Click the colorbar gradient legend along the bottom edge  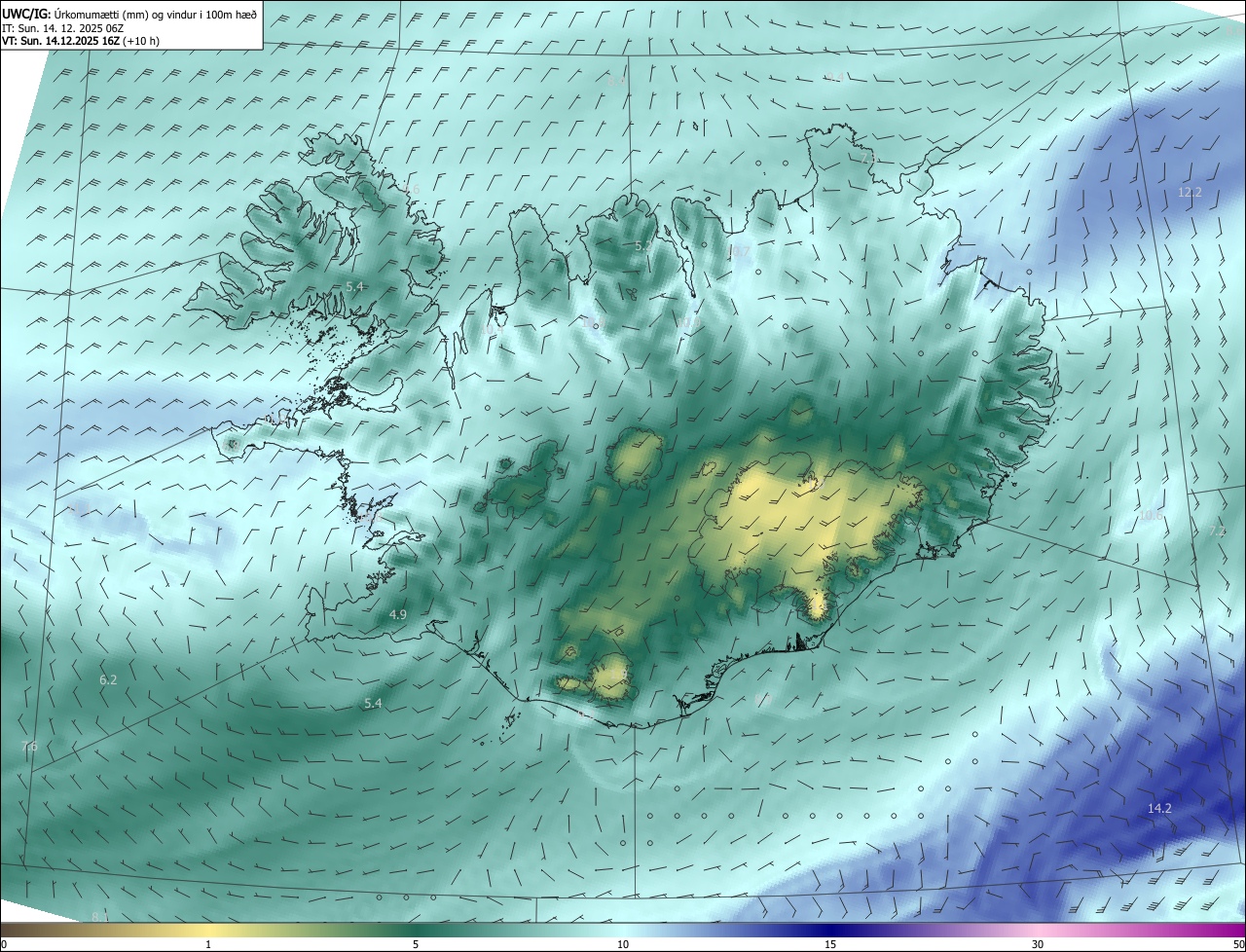coord(623,930)
